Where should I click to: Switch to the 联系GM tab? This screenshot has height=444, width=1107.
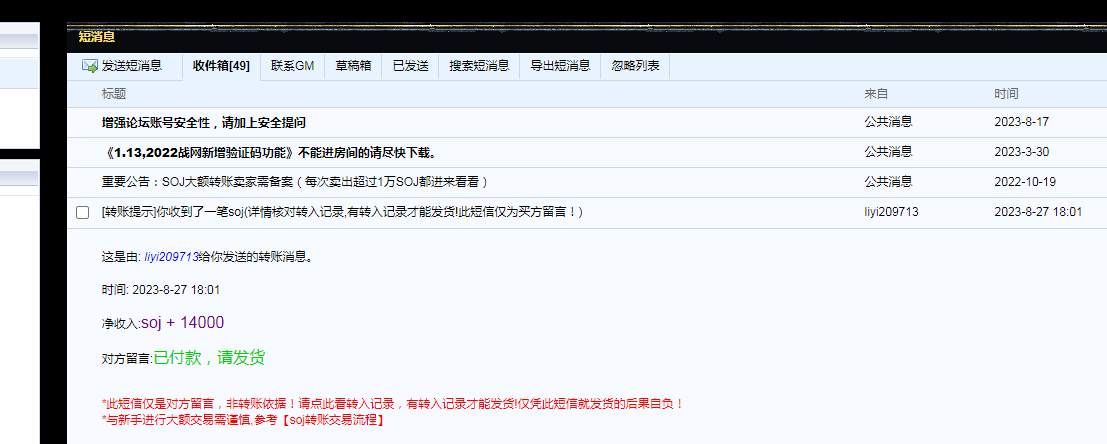pyautogui.click(x=292, y=66)
